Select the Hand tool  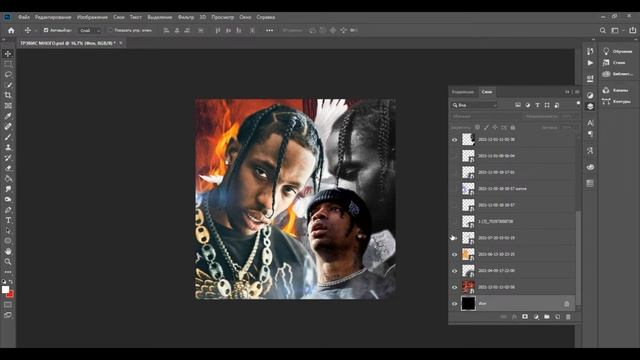tap(8, 251)
